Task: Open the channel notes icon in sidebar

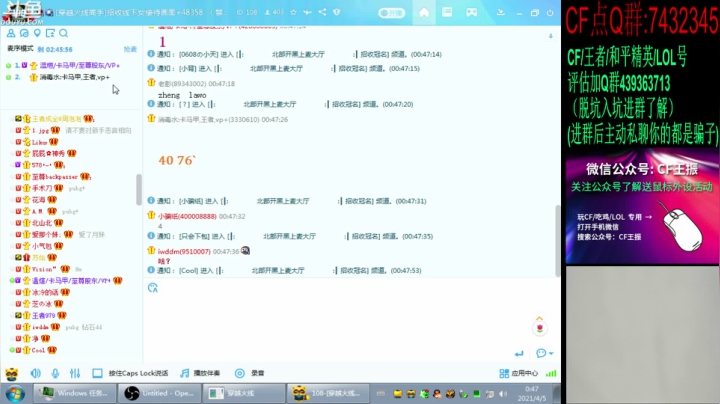Action: coord(50,33)
